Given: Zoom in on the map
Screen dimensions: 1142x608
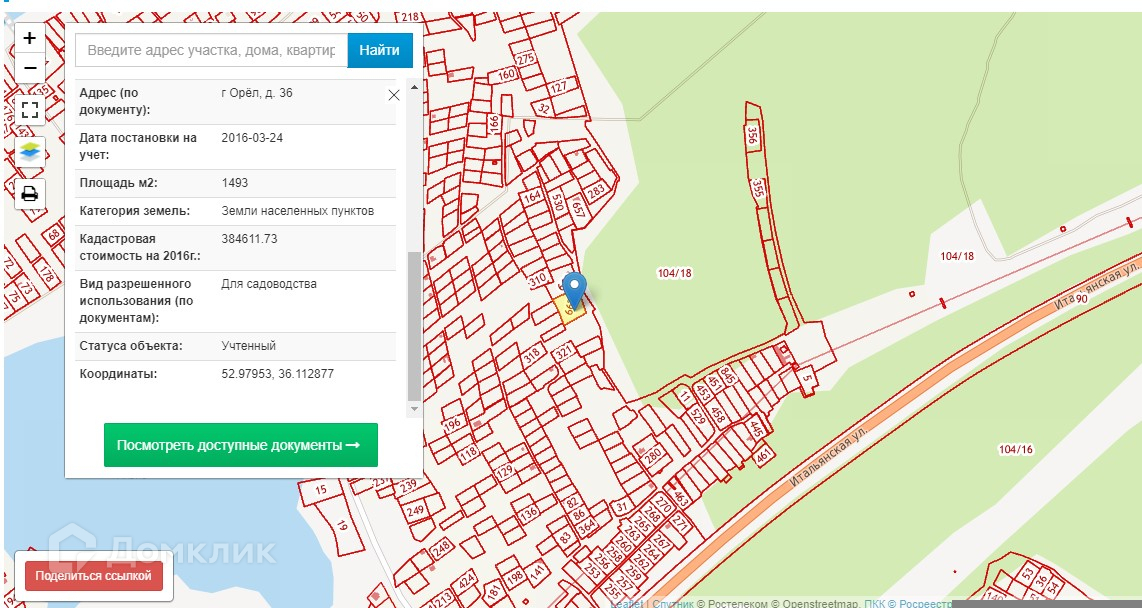Looking at the screenshot, I should coord(30,38).
